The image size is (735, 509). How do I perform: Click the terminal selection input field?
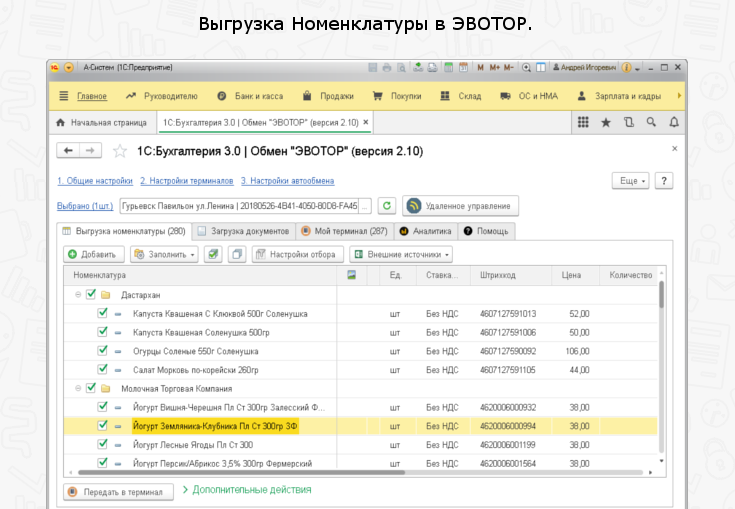point(238,206)
